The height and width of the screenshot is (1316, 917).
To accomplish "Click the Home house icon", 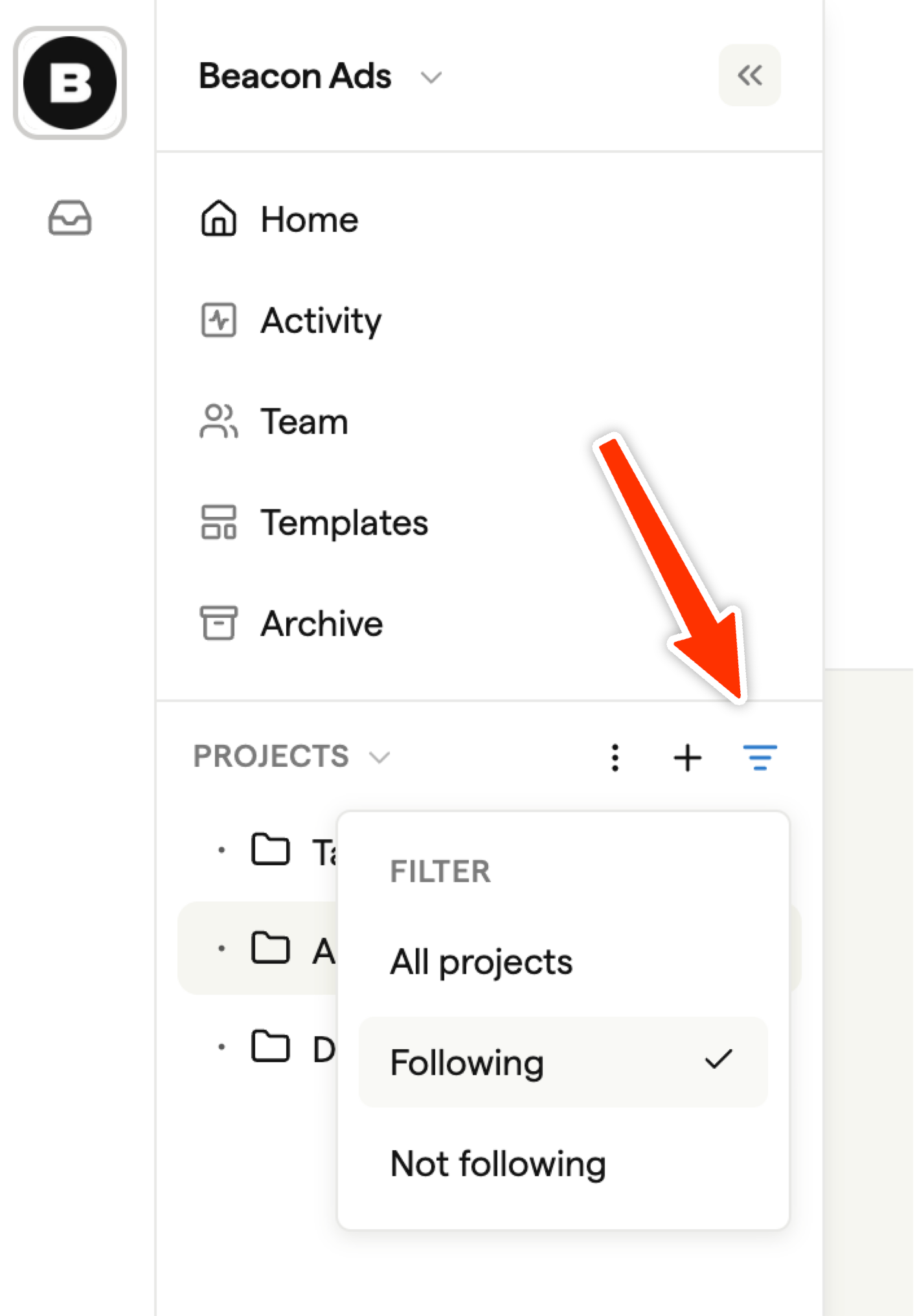I will coord(218,219).
